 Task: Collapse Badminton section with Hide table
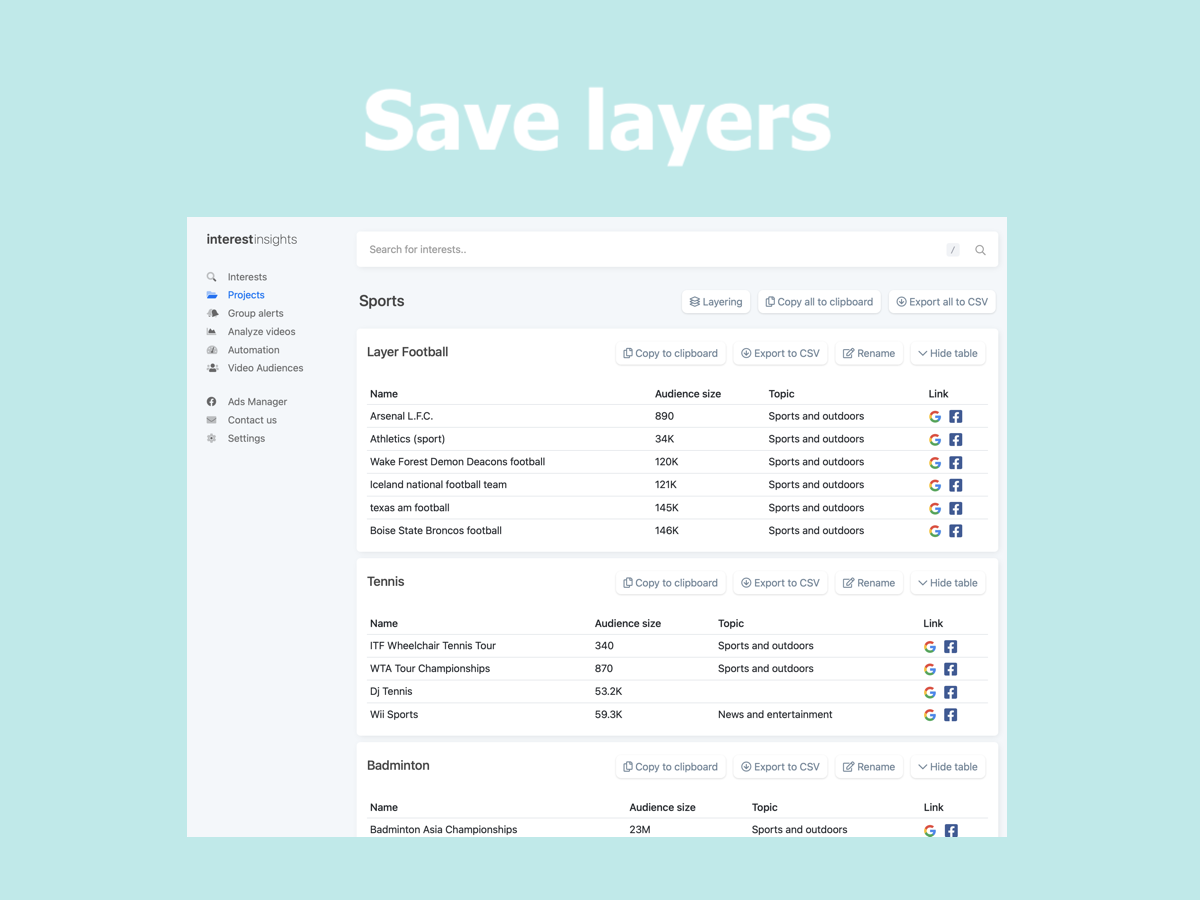coord(948,767)
